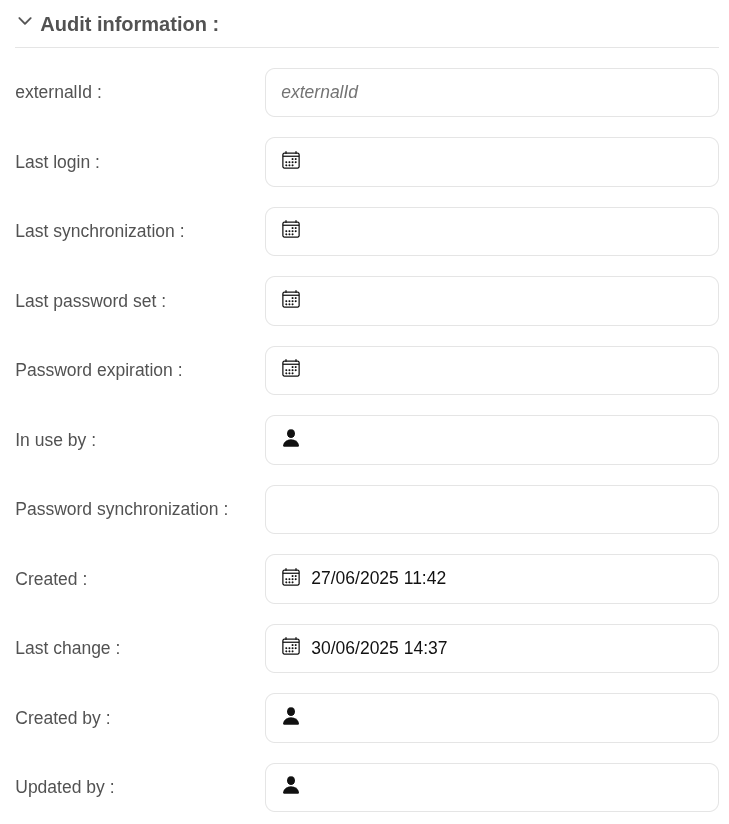
Task: Click the Last login calendar icon
Action: [291, 160]
